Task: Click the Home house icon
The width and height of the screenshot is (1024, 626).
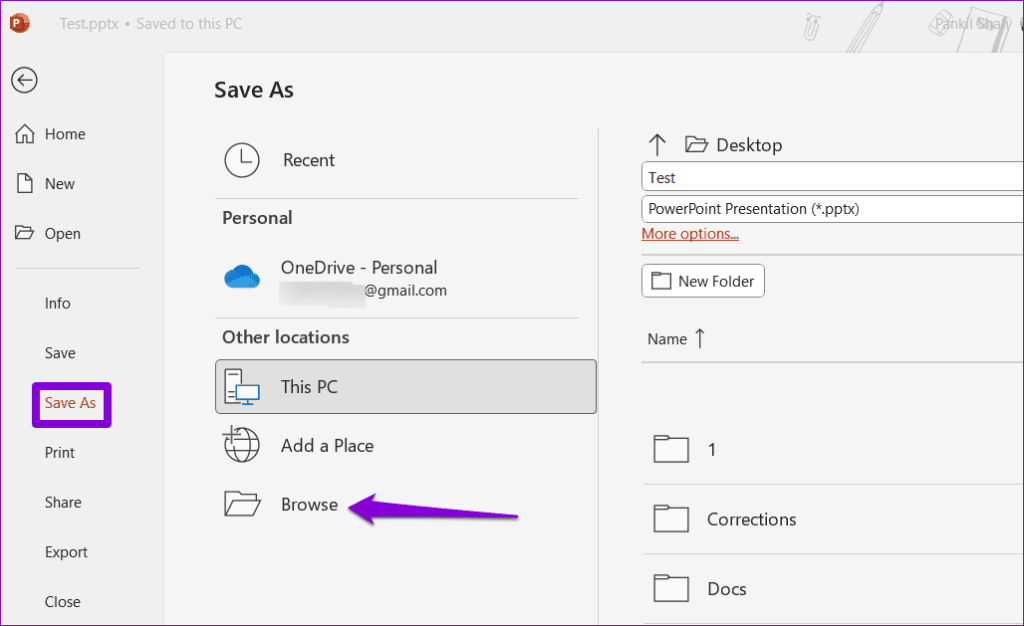Action: point(25,133)
